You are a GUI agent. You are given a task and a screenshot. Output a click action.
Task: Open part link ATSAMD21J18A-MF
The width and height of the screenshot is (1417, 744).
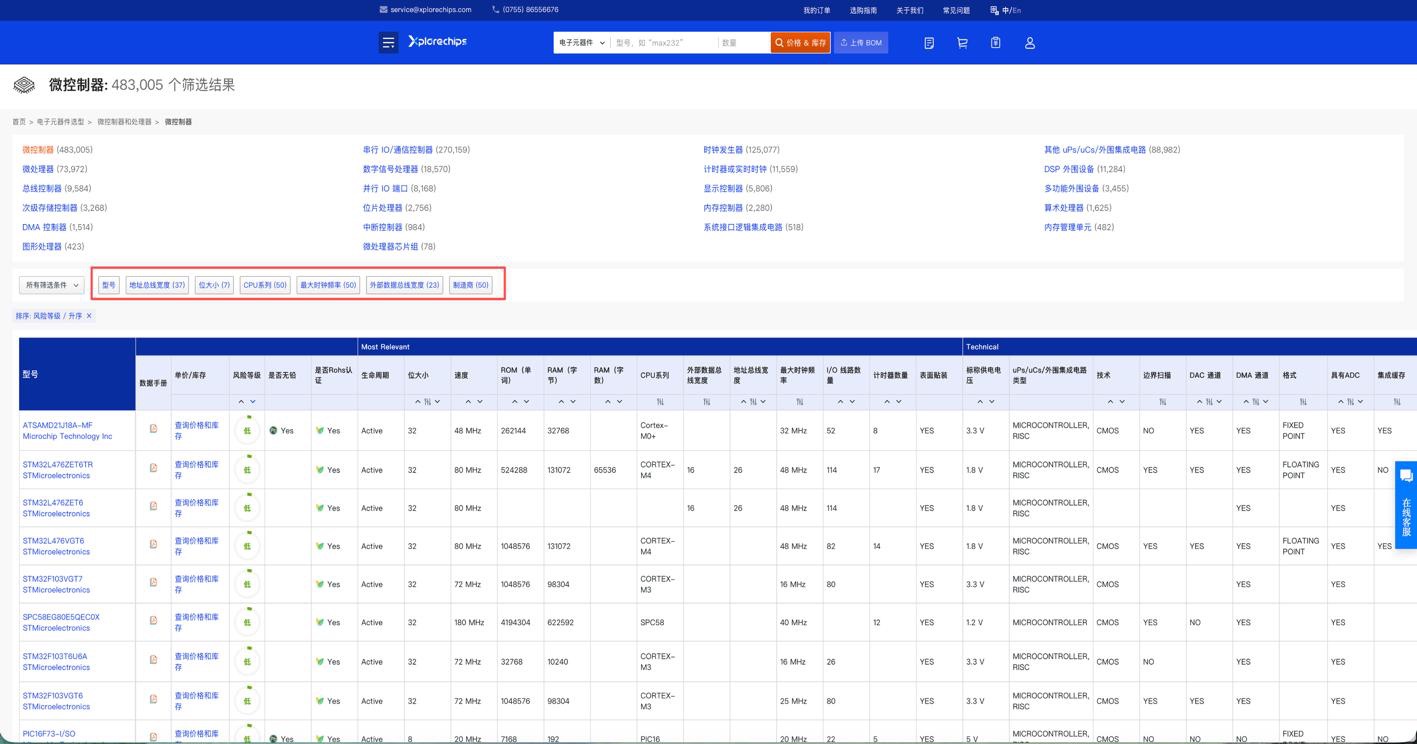[57, 425]
